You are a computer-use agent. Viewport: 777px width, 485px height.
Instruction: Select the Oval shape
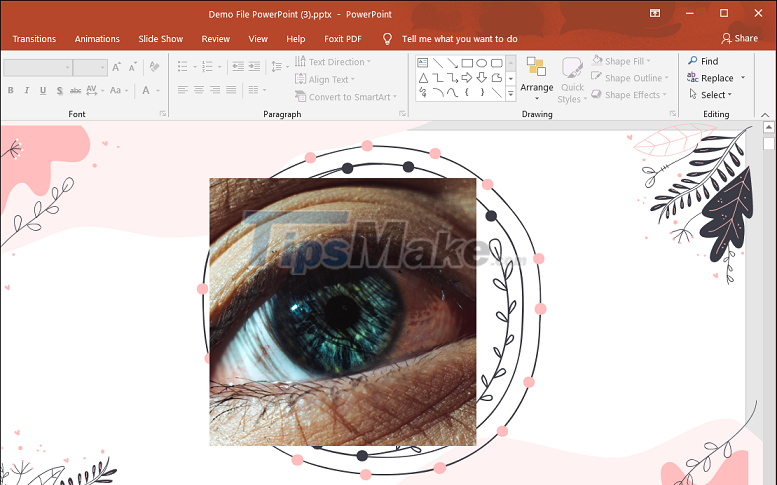click(482, 63)
